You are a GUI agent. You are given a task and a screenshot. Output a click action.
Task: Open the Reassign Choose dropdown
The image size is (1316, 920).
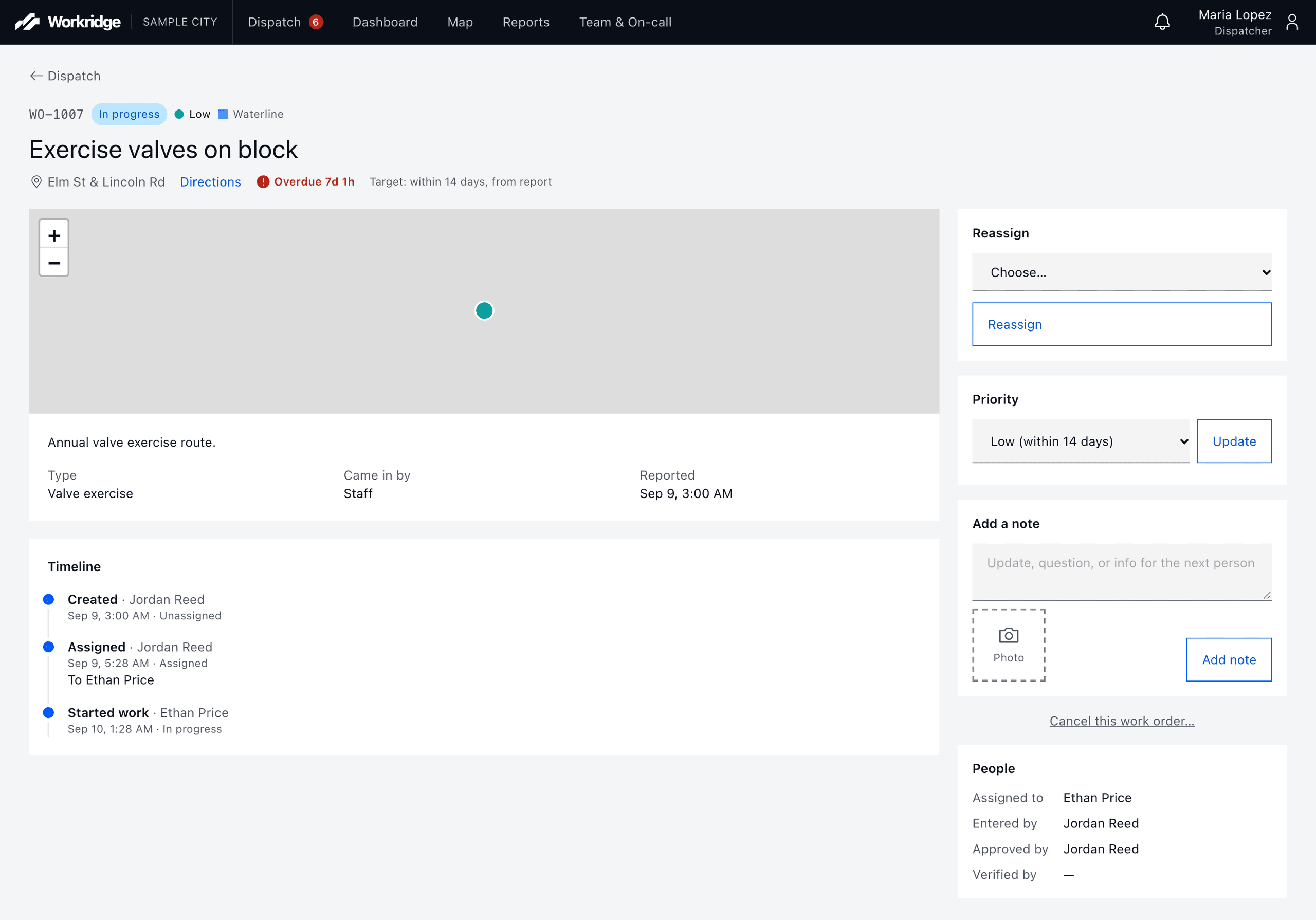tap(1122, 272)
